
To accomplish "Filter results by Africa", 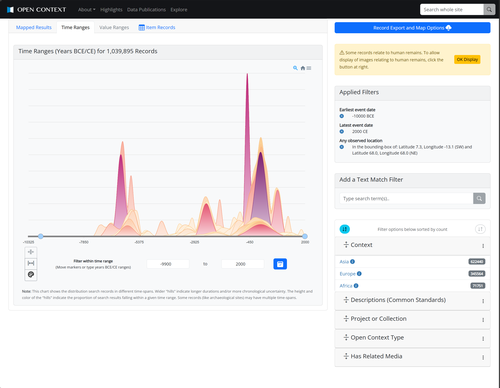I will tap(346, 286).
